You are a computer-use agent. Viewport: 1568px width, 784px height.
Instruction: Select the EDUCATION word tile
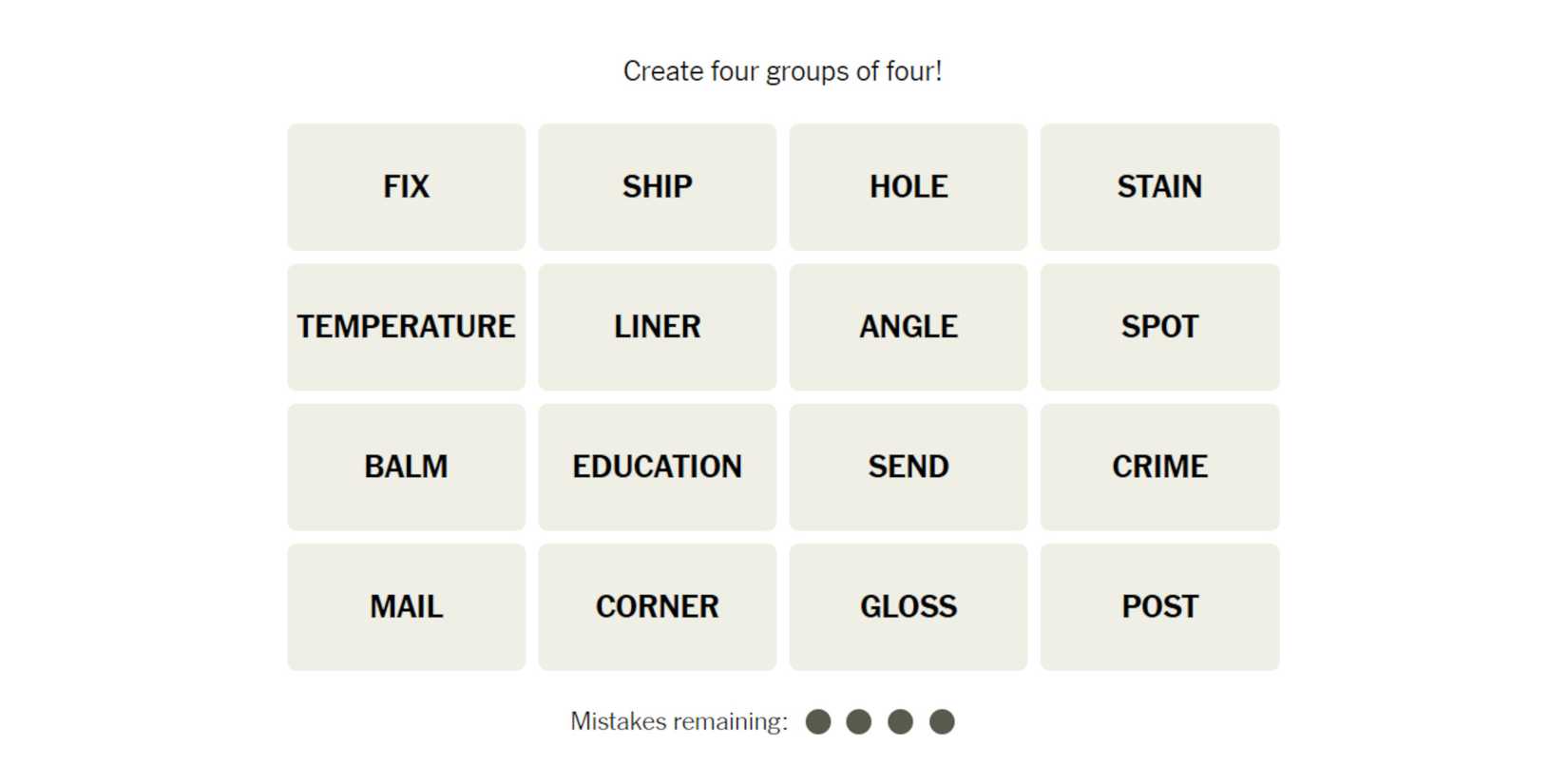coord(657,467)
